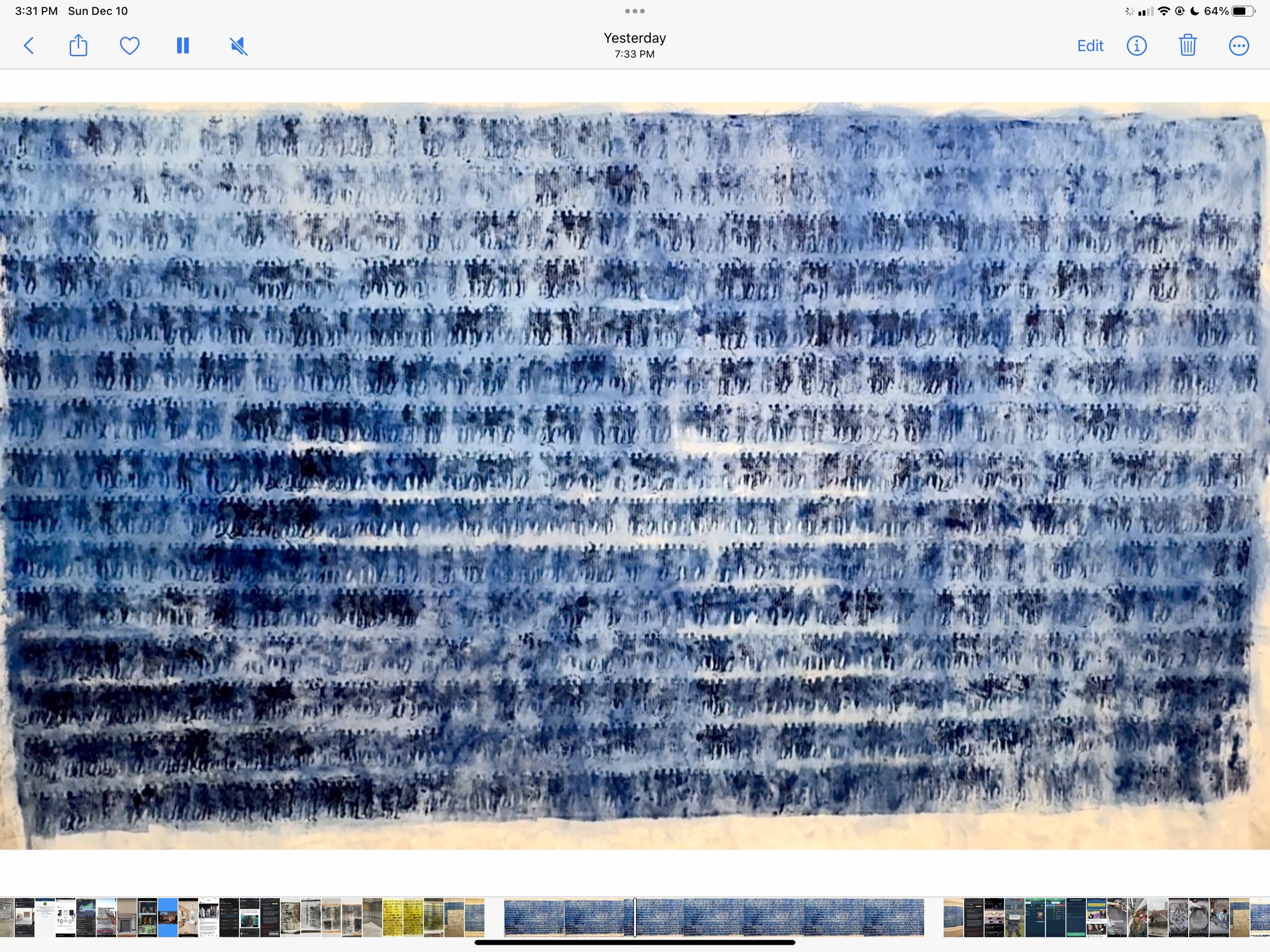This screenshot has width=1270, height=952.
Task: Unmute the video sound
Action: click(x=238, y=46)
